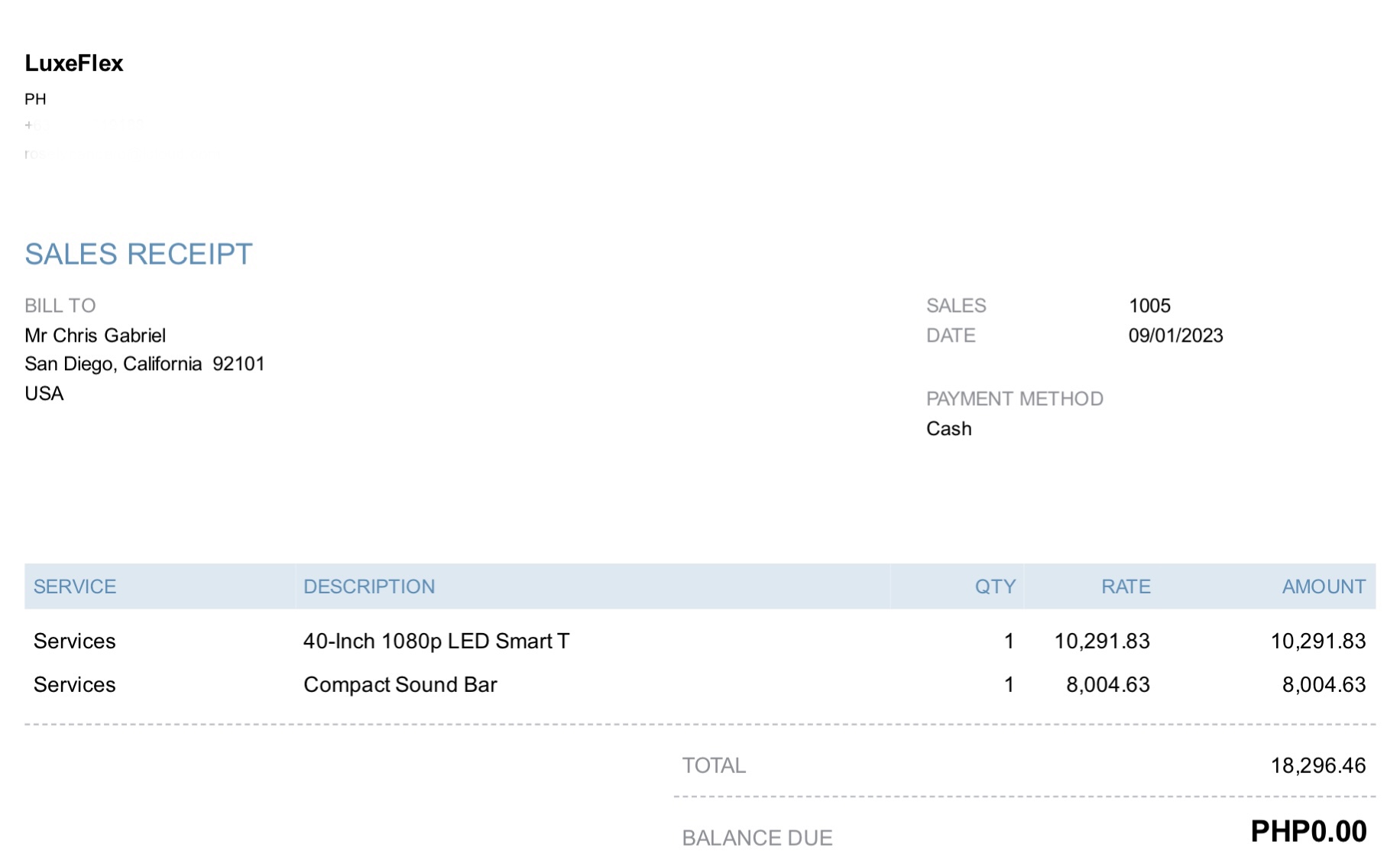Select the Cash payment method value
This screenshot has height=851, width=1400.
click(x=948, y=429)
